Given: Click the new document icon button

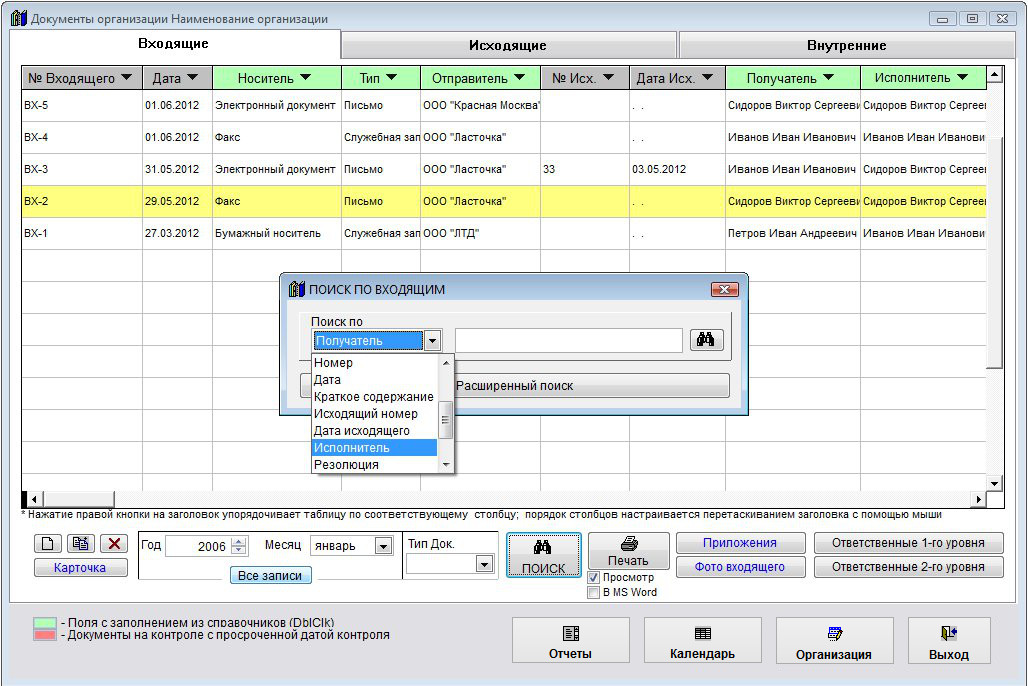Looking at the screenshot, I should 48,543.
